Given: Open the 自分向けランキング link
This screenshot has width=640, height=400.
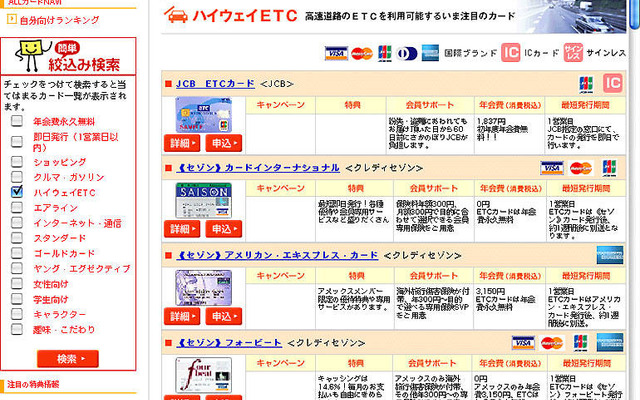Looking at the screenshot, I should click(x=60, y=20).
